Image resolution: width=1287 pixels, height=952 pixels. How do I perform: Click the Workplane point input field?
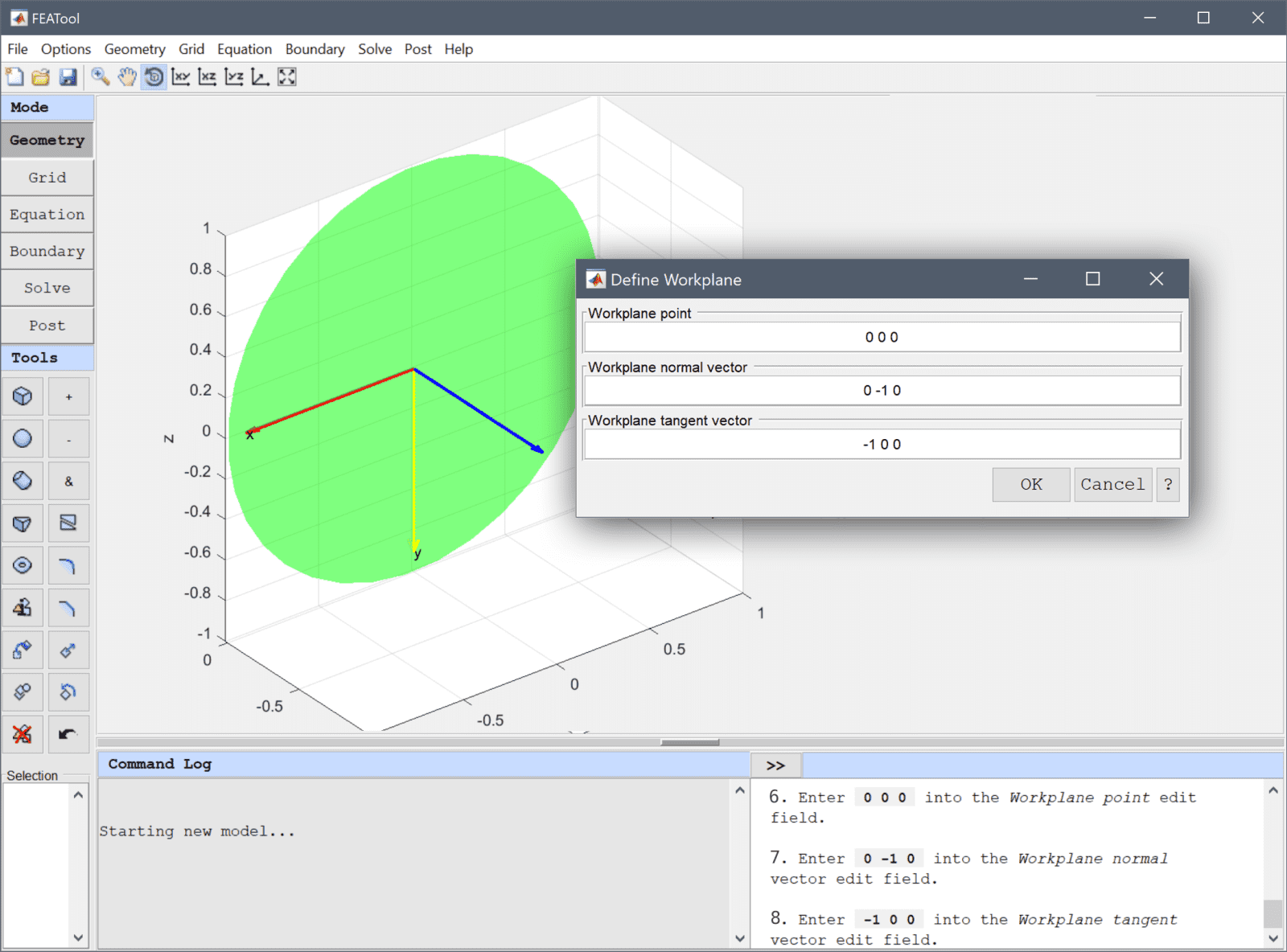(882, 337)
